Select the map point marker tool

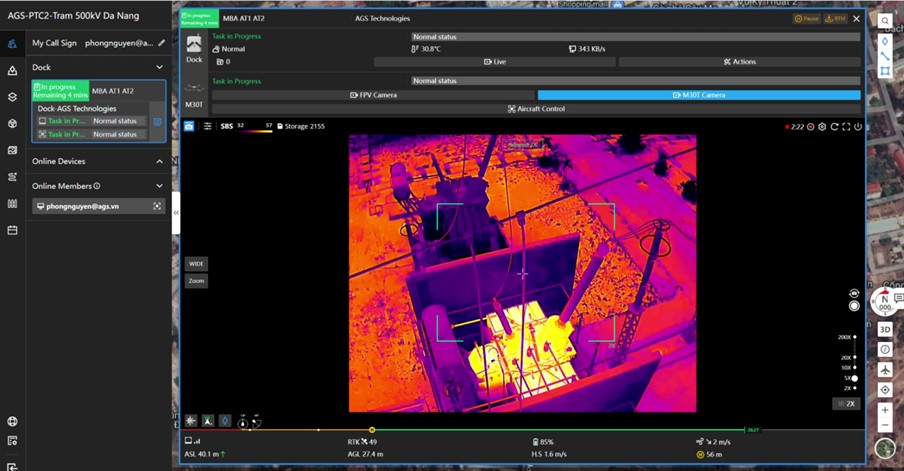(885, 42)
